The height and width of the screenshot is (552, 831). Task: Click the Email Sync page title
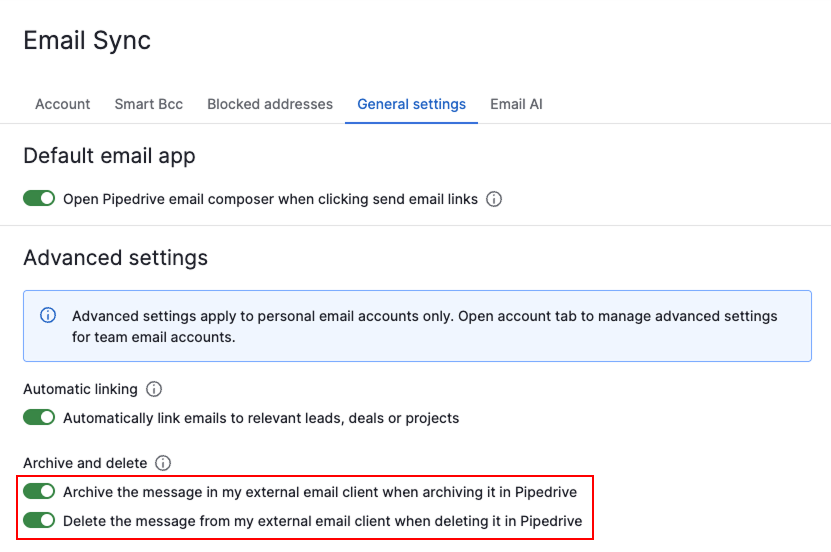87,41
